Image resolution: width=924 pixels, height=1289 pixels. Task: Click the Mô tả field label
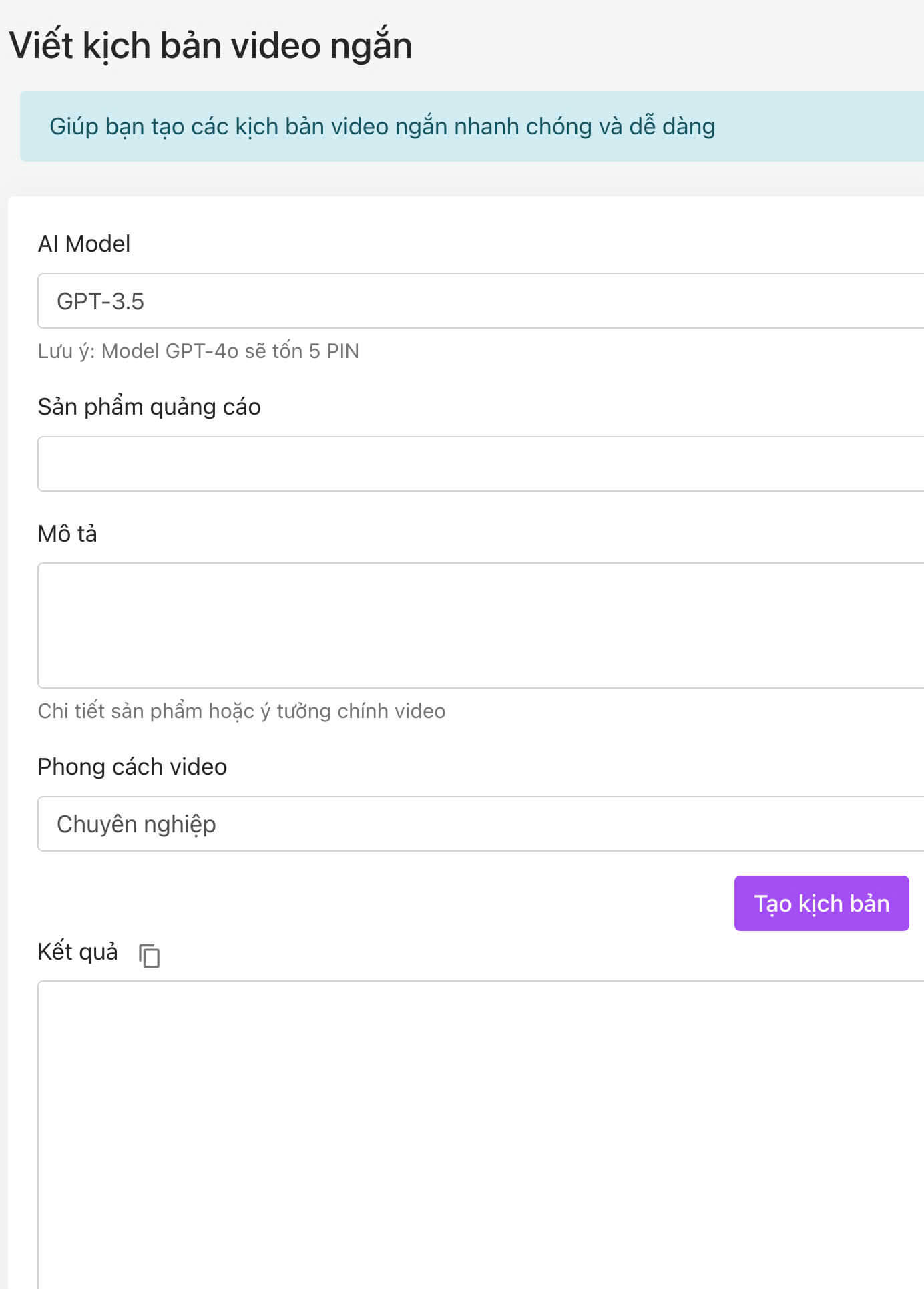[x=67, y=534]
